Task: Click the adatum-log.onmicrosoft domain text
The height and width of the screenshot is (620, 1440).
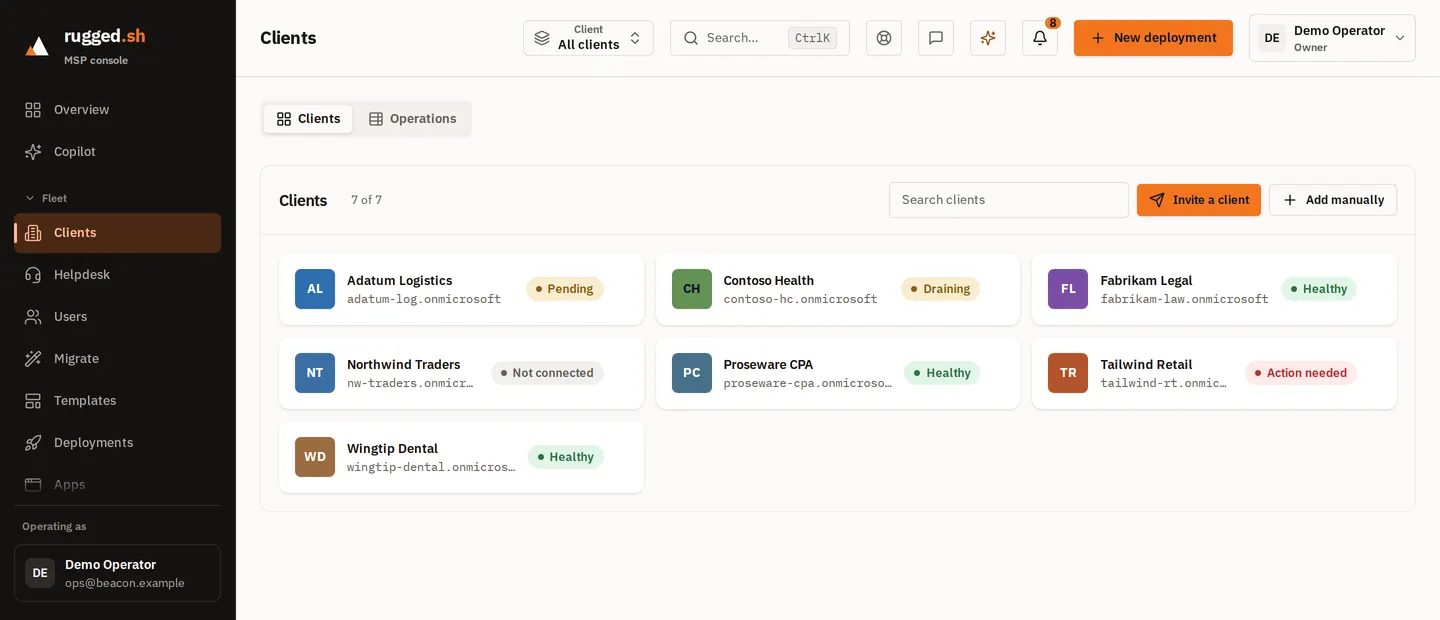Action: point(424,299)
